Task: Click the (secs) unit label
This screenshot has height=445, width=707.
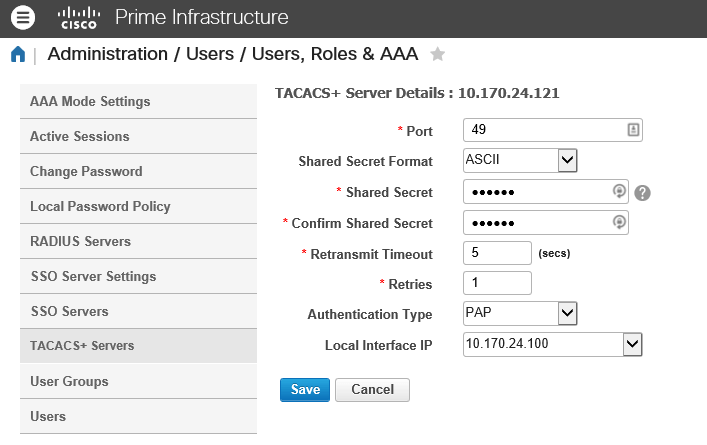Action: pyautogui.click(x=554, y=253)
